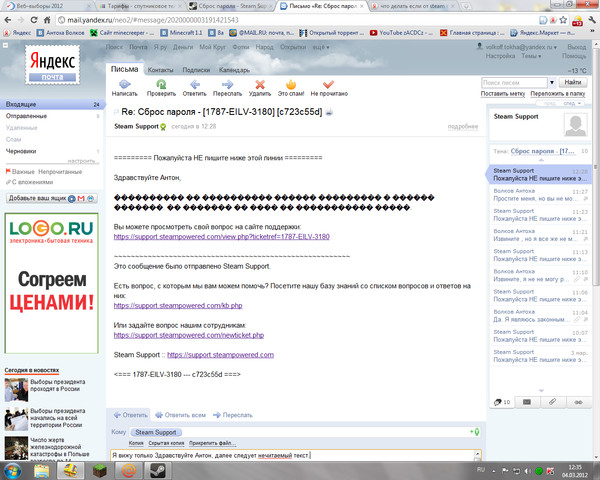Viewport: 600px width, 480px height.
Task: Click the orange @ Mail.ru agent taskbar icon
Action: [129, 471]
